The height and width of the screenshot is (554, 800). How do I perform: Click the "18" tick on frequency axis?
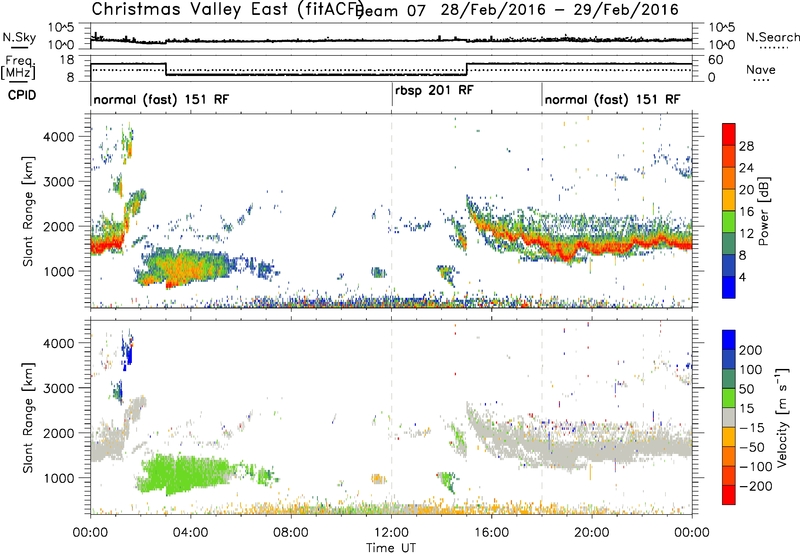[67, 60]
